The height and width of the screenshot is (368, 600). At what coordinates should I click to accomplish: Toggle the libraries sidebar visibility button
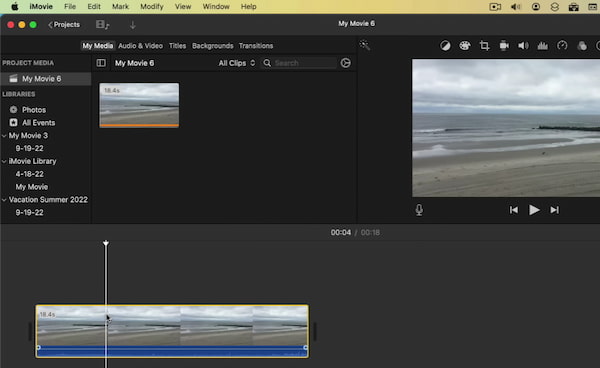pyautogui.click(x=101, y=63)
